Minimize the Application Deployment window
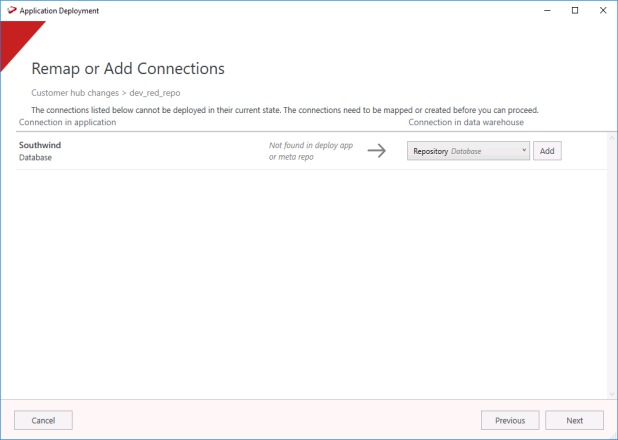 pos(546,10)
